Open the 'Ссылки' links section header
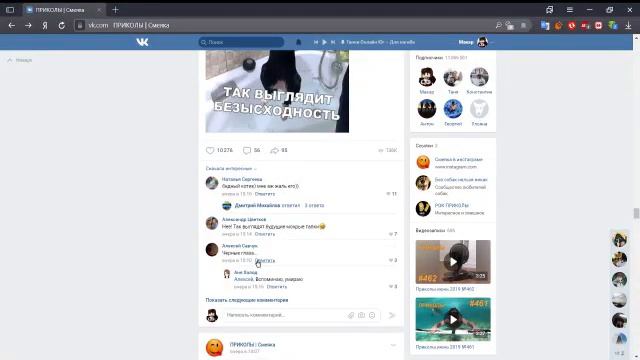 [x=426, y=146]
